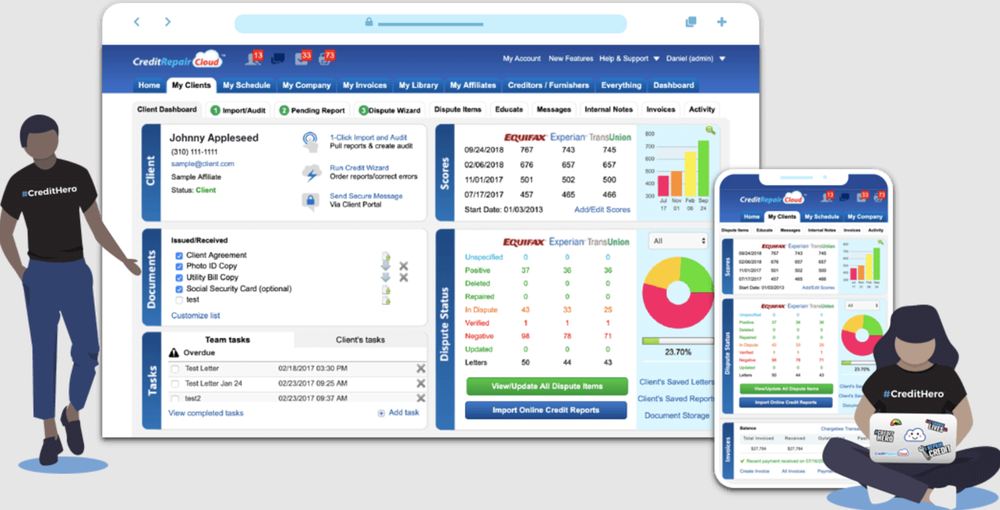
Task: Click the Run Credit Wizard lightning cloud icon
Action: click(x=311, y=173)
